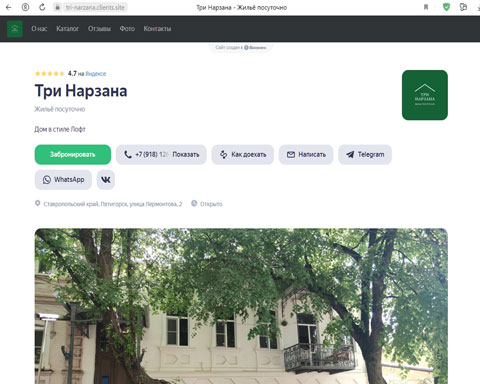
Task: Open the building photo with trees
Action: pos(241,306)
